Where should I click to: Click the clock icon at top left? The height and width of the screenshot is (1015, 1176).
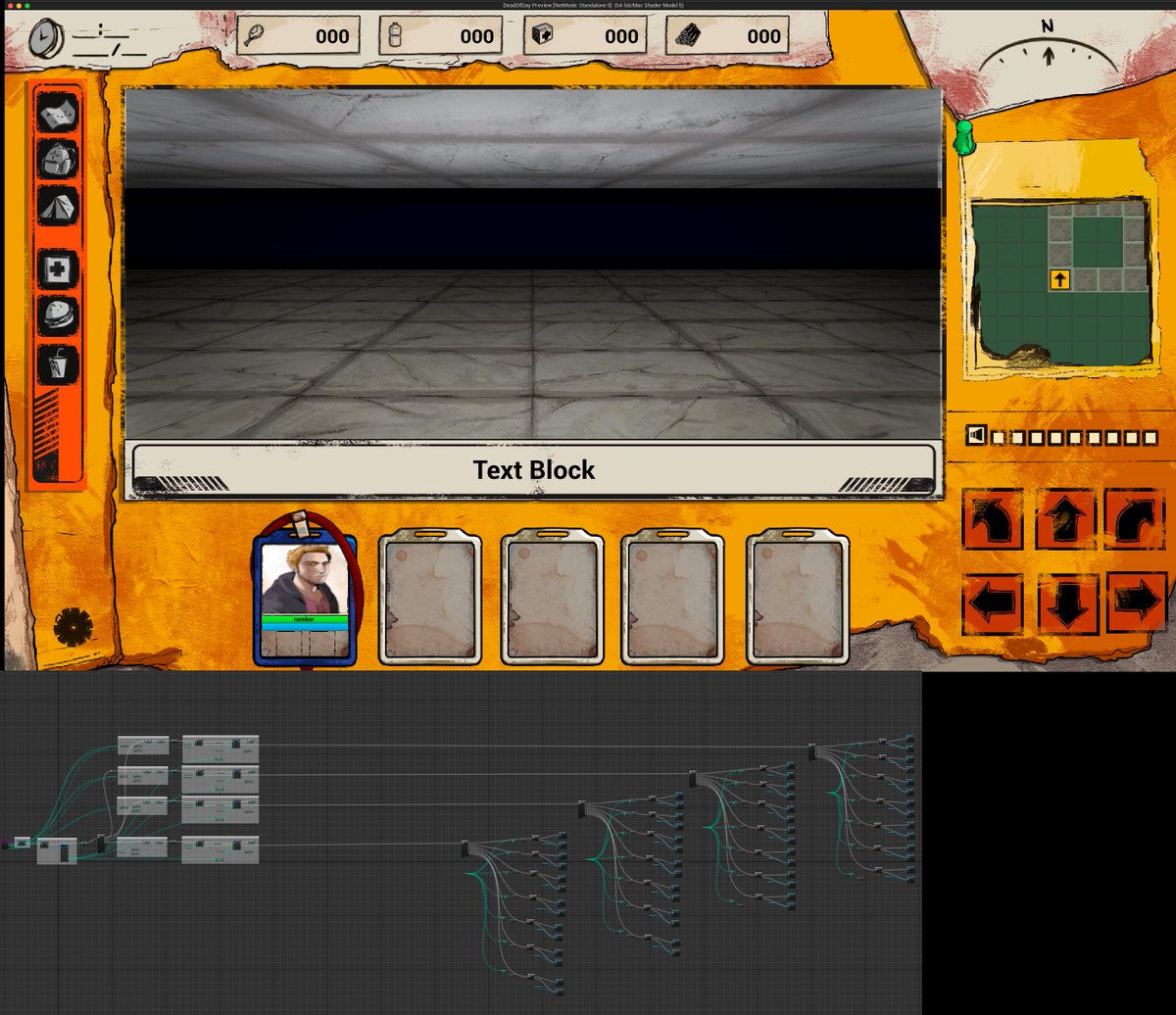[x=45, y=38]
